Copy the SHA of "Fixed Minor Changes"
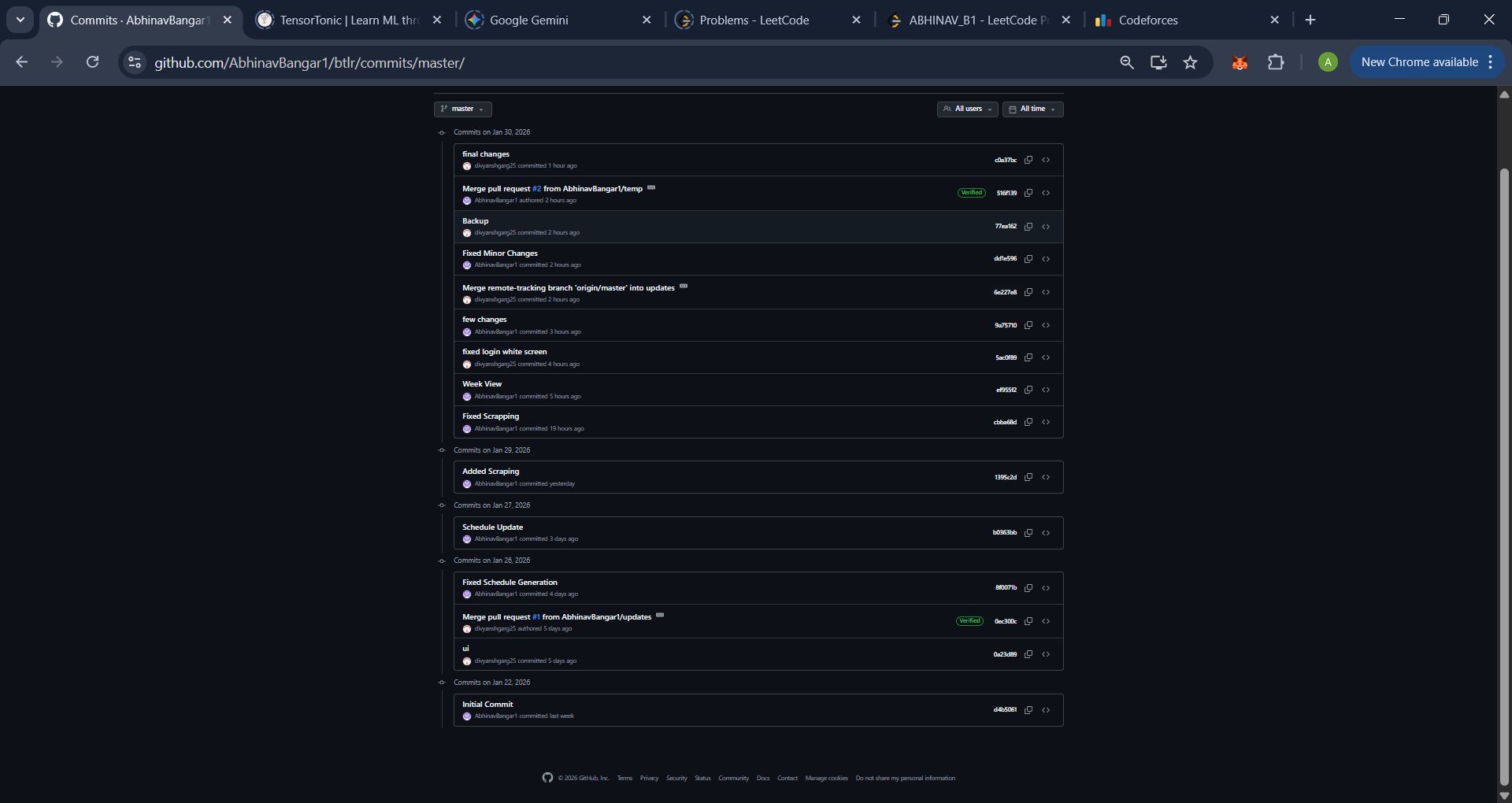Screen dimensions: 1512x803 pos(1028,259)
